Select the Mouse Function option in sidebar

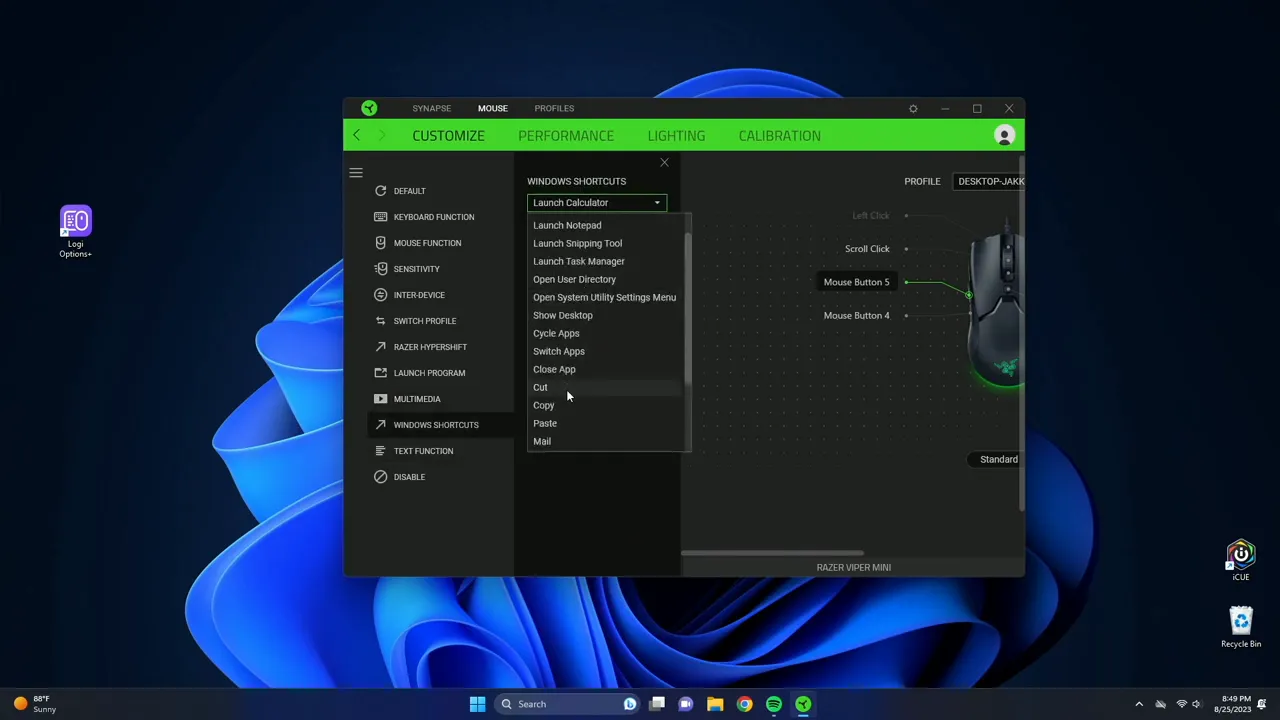click(x=427, y=242)
